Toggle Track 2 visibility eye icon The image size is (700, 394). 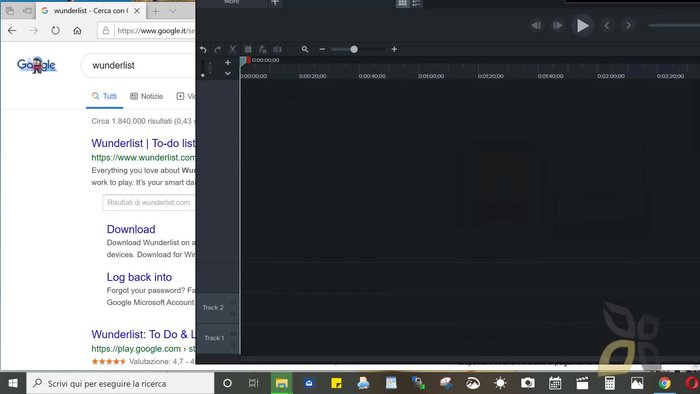click(233, 303)
